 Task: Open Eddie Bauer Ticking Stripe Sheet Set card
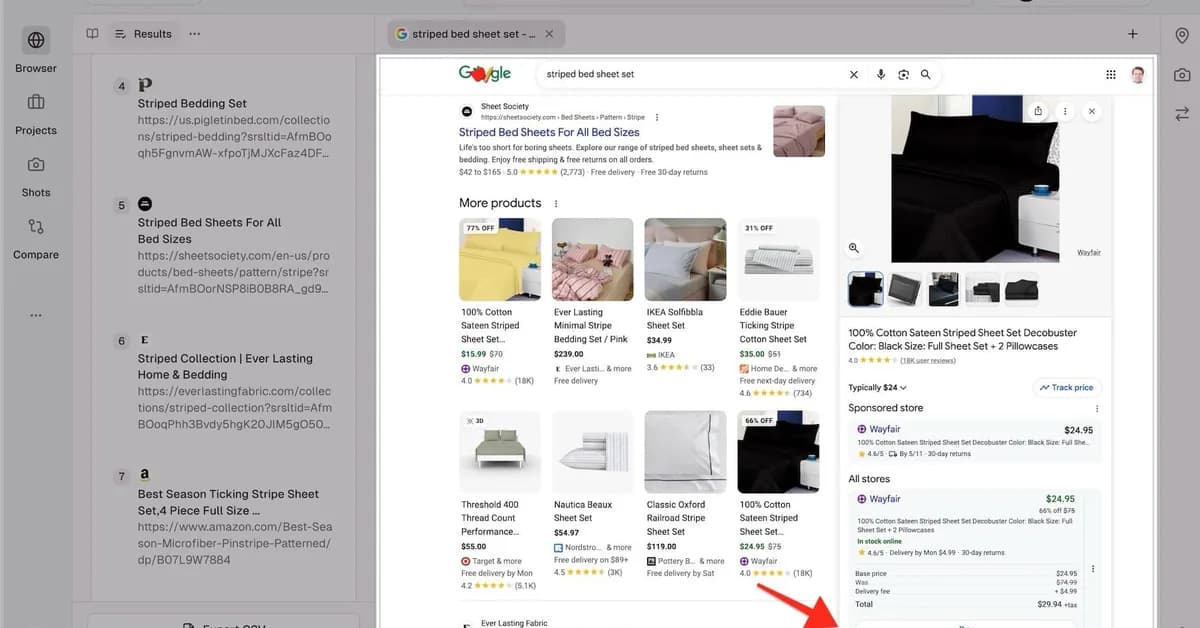779,308
